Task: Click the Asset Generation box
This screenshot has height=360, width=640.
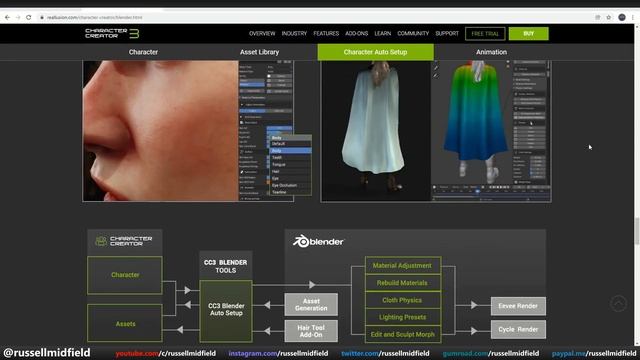Action: [x=311, y=304]
